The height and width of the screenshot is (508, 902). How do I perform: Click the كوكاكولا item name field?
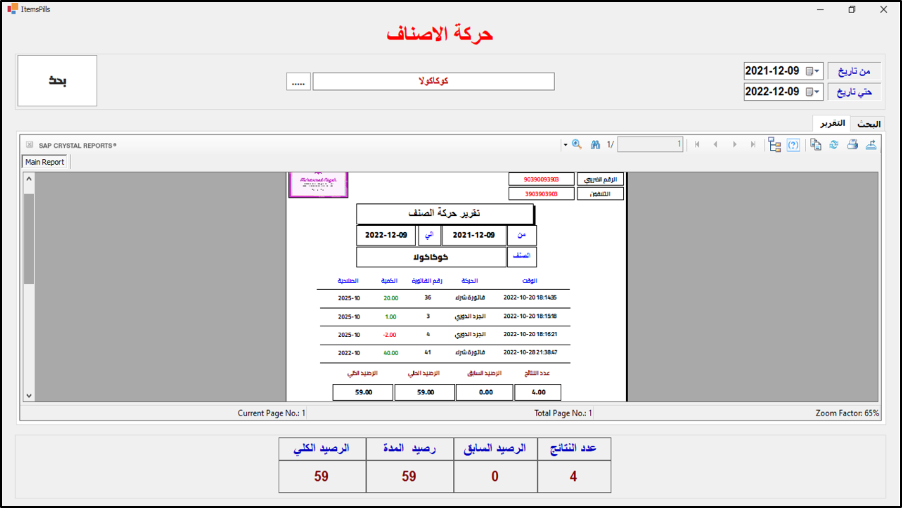tap(432, 82)
